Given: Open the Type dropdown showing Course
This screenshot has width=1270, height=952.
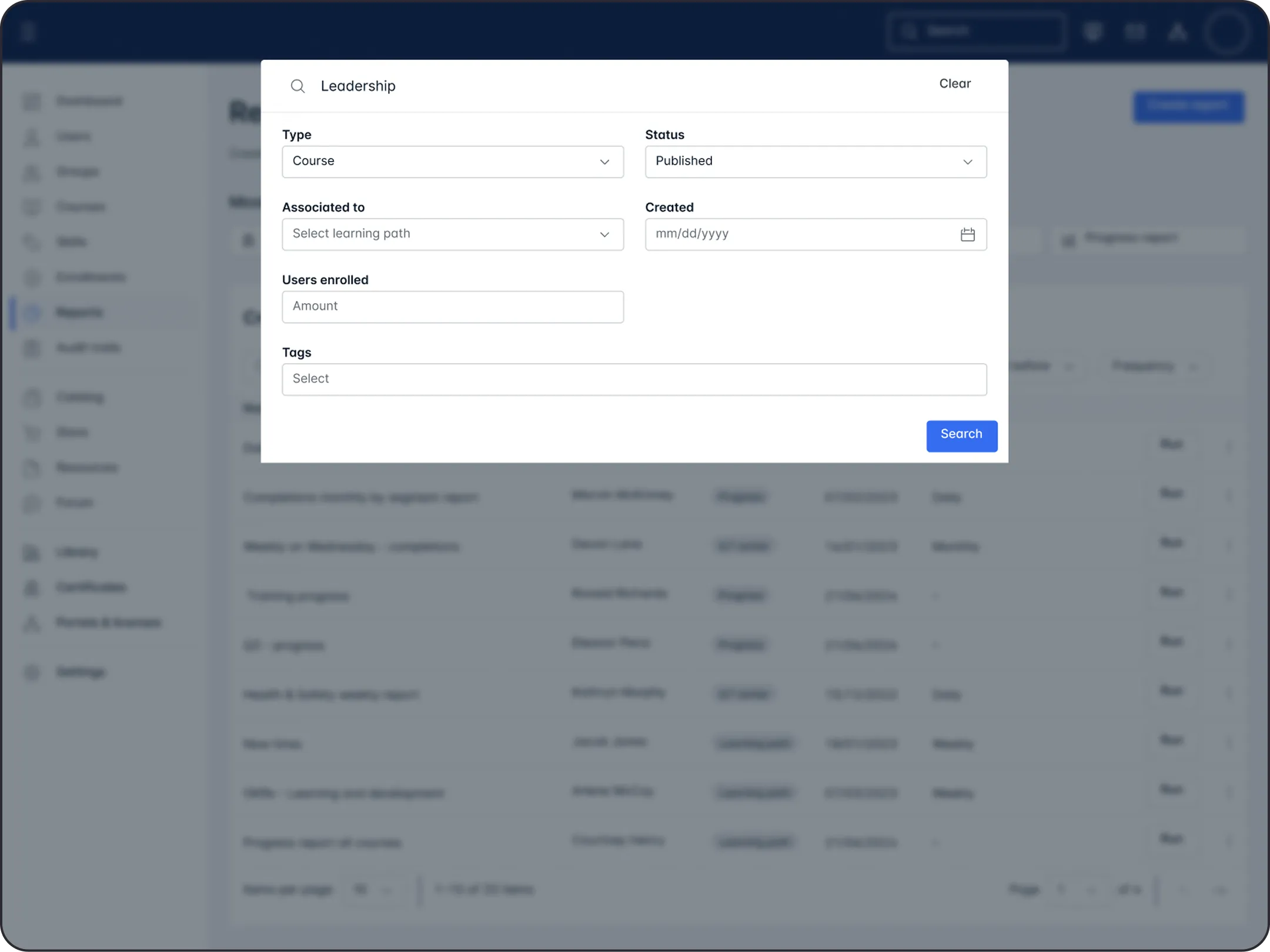Looking at the screenshot, I should coord(453,162).
